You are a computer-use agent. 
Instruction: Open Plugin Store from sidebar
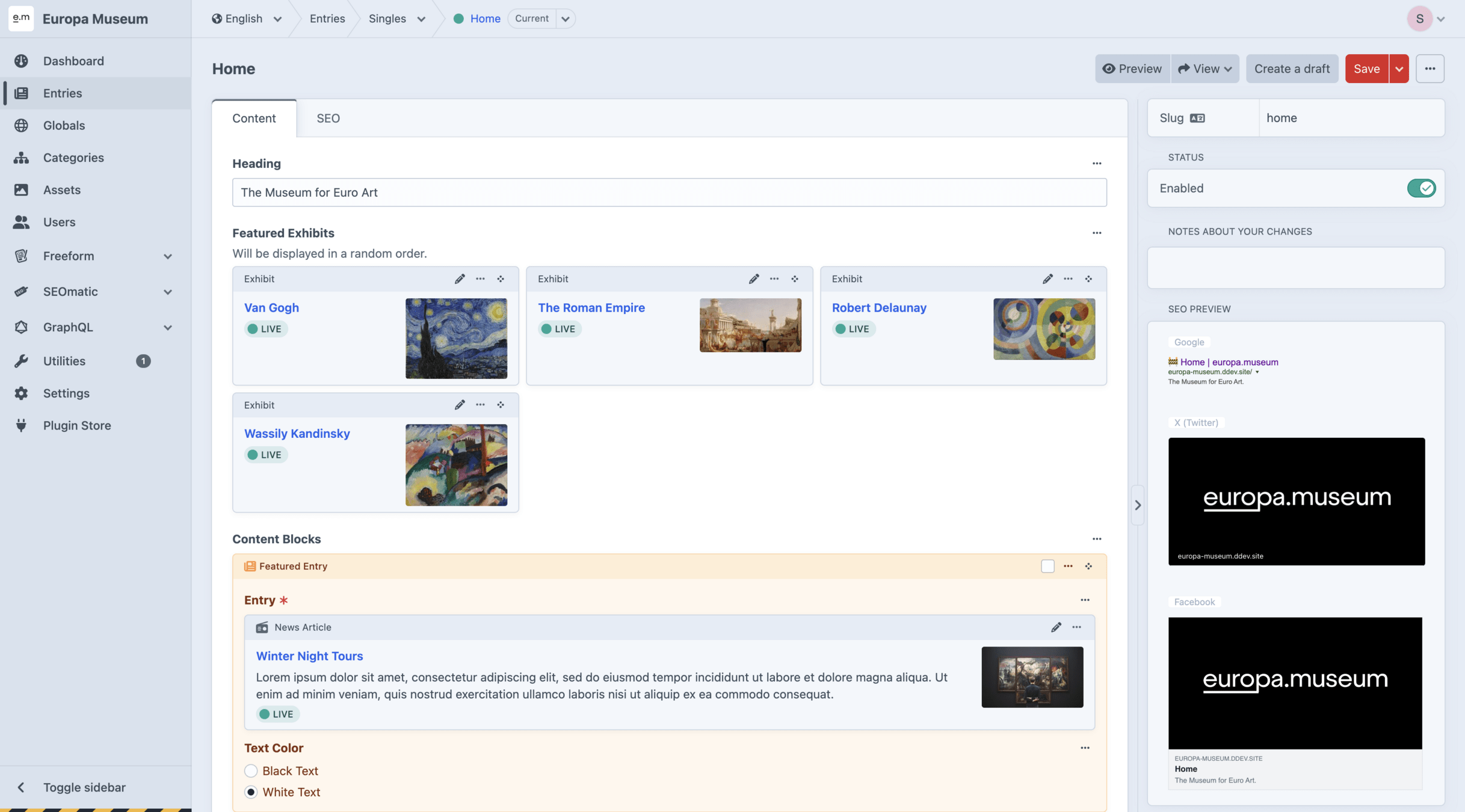[x=77, y=426]
